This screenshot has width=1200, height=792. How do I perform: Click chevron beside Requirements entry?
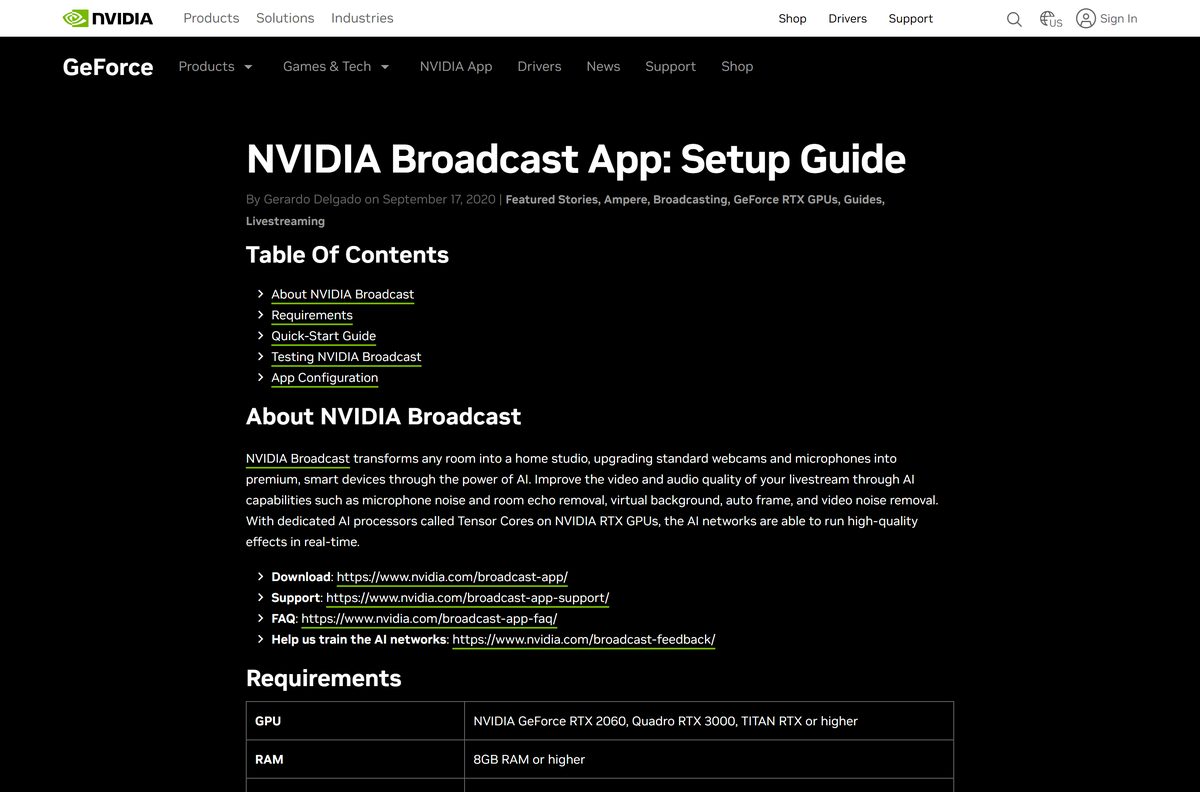[x=260, y=315]
